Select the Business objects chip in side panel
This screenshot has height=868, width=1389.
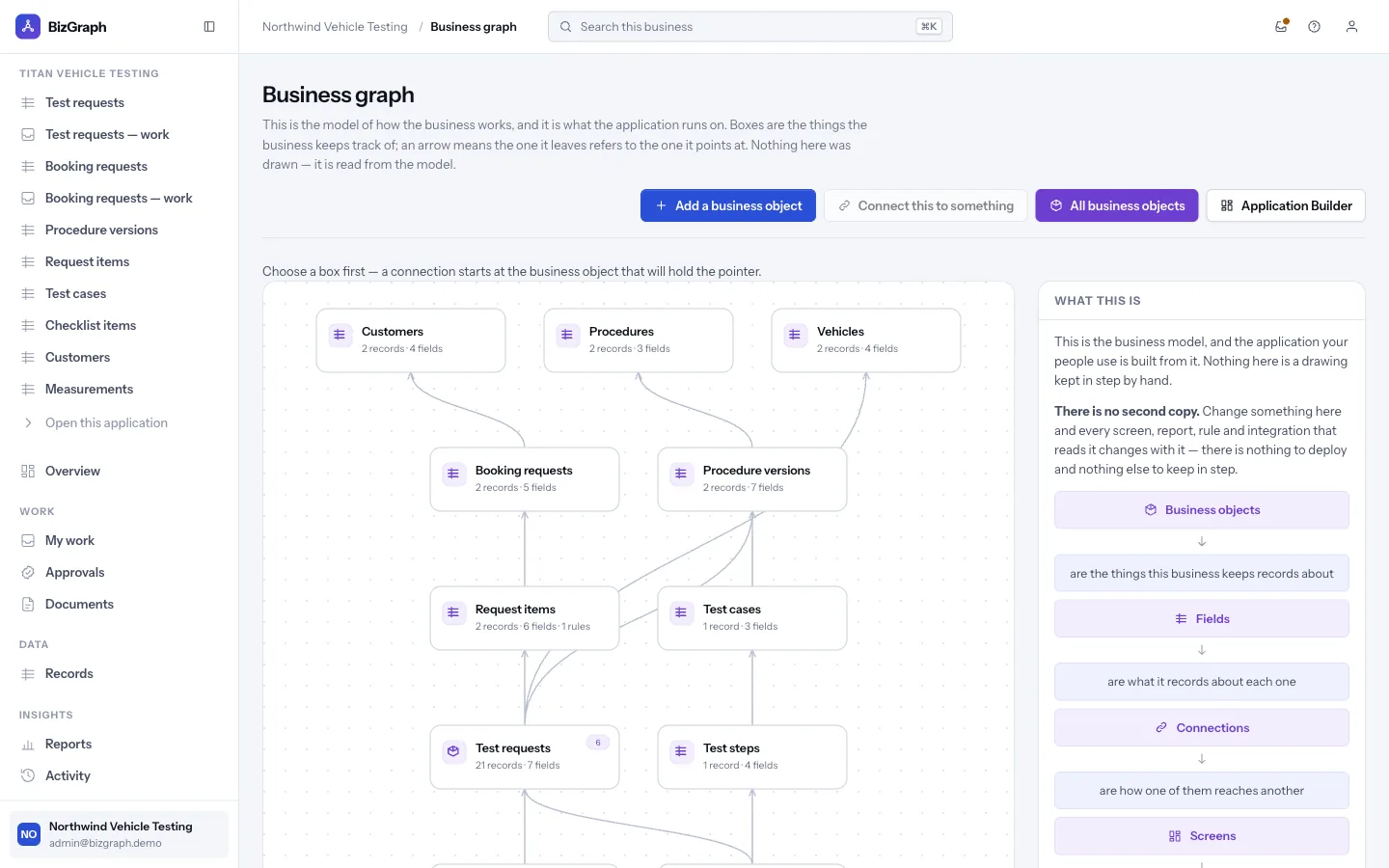click(1202, 510)
